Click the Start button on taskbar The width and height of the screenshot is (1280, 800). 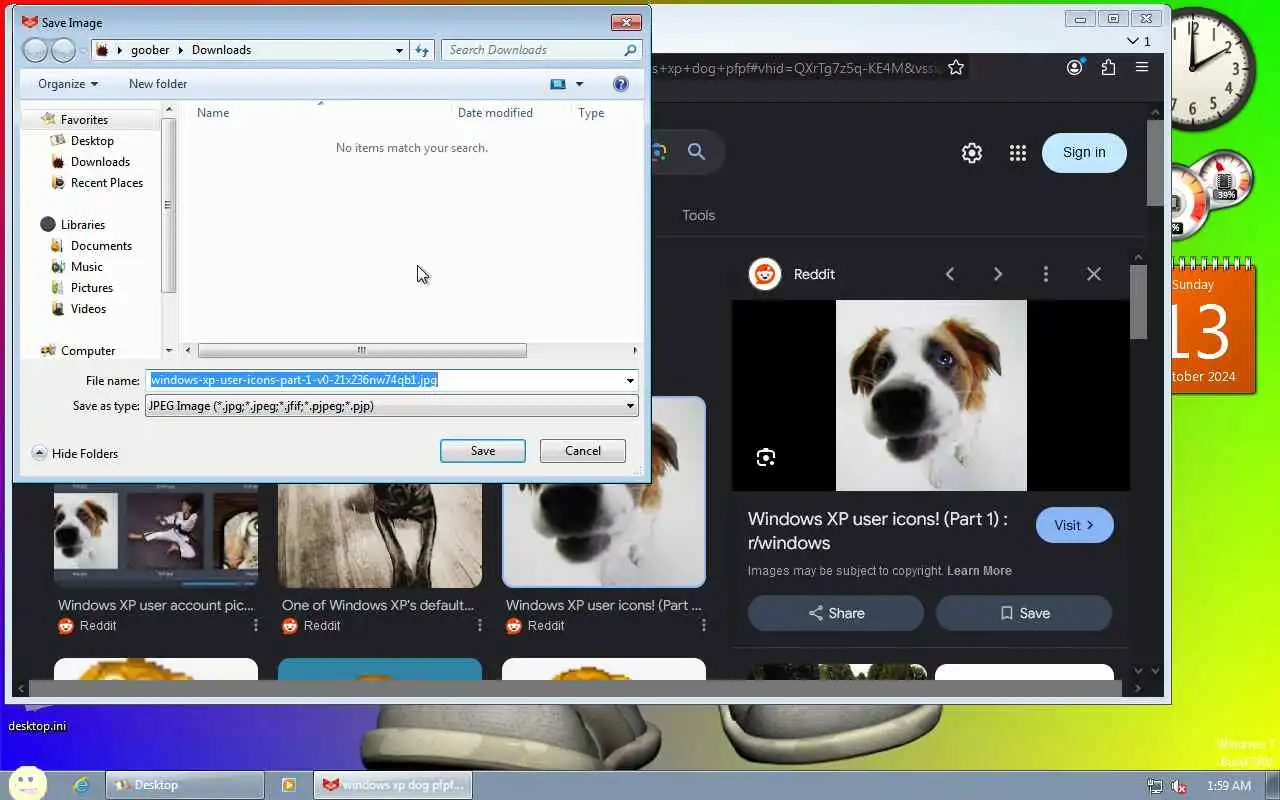click(x=27, y=784)
